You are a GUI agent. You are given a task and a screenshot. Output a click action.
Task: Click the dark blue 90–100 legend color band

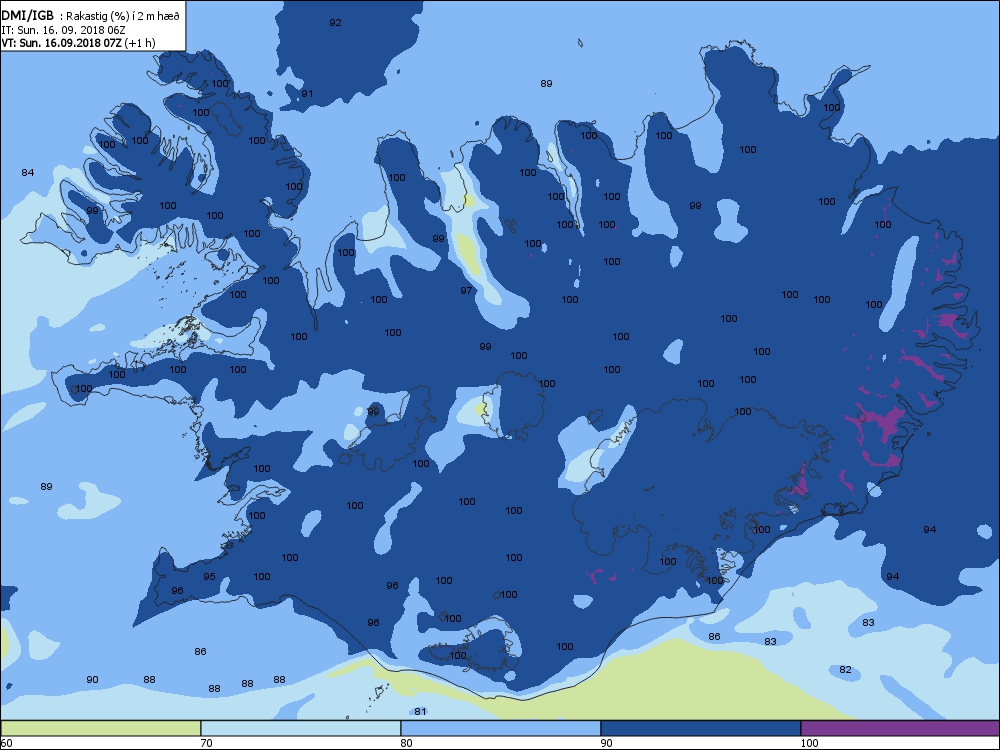point(700,728)
